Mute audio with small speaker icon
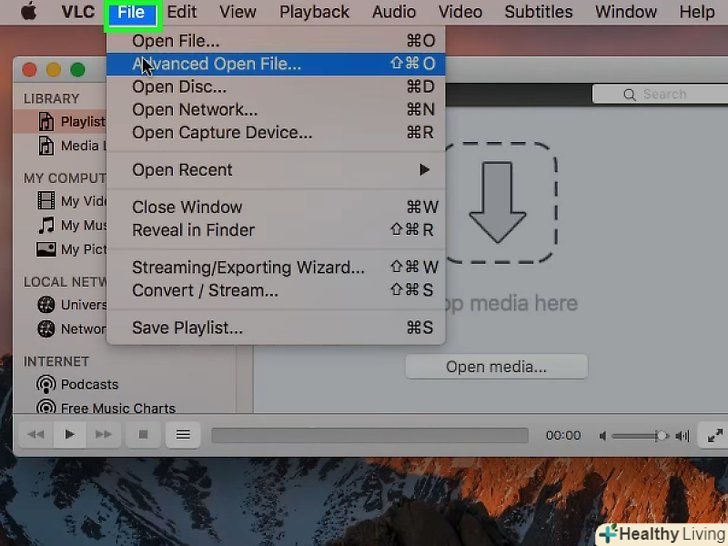 [603, 436]
